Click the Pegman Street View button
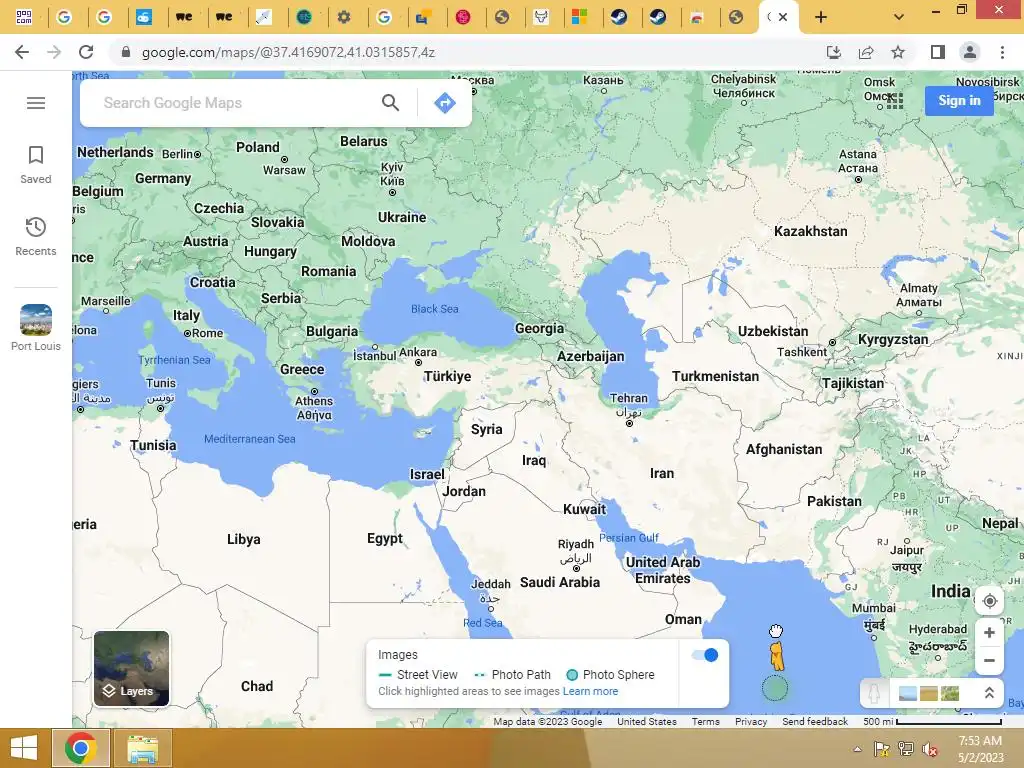The height and width of the screenshot is (768, 1024). tap(874, 693)
